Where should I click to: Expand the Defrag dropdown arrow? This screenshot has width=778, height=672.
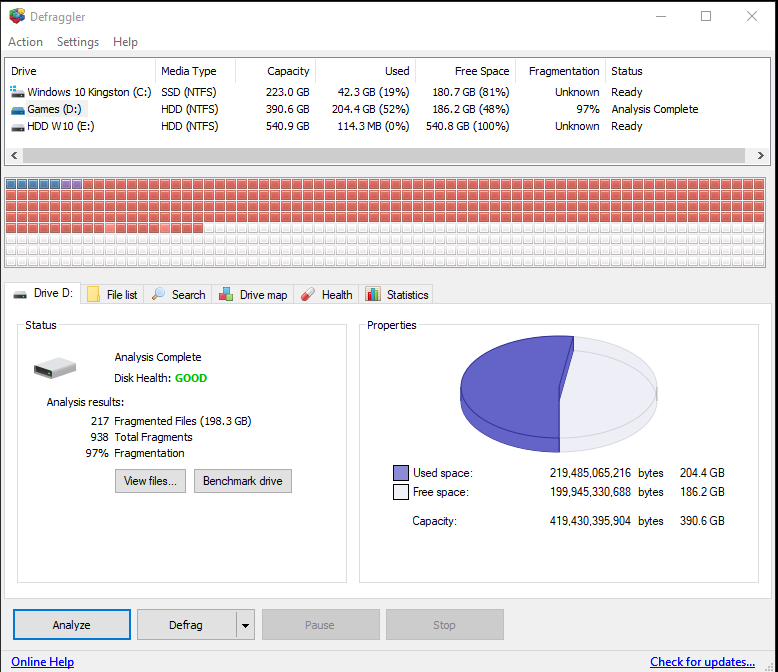[245, 625]
